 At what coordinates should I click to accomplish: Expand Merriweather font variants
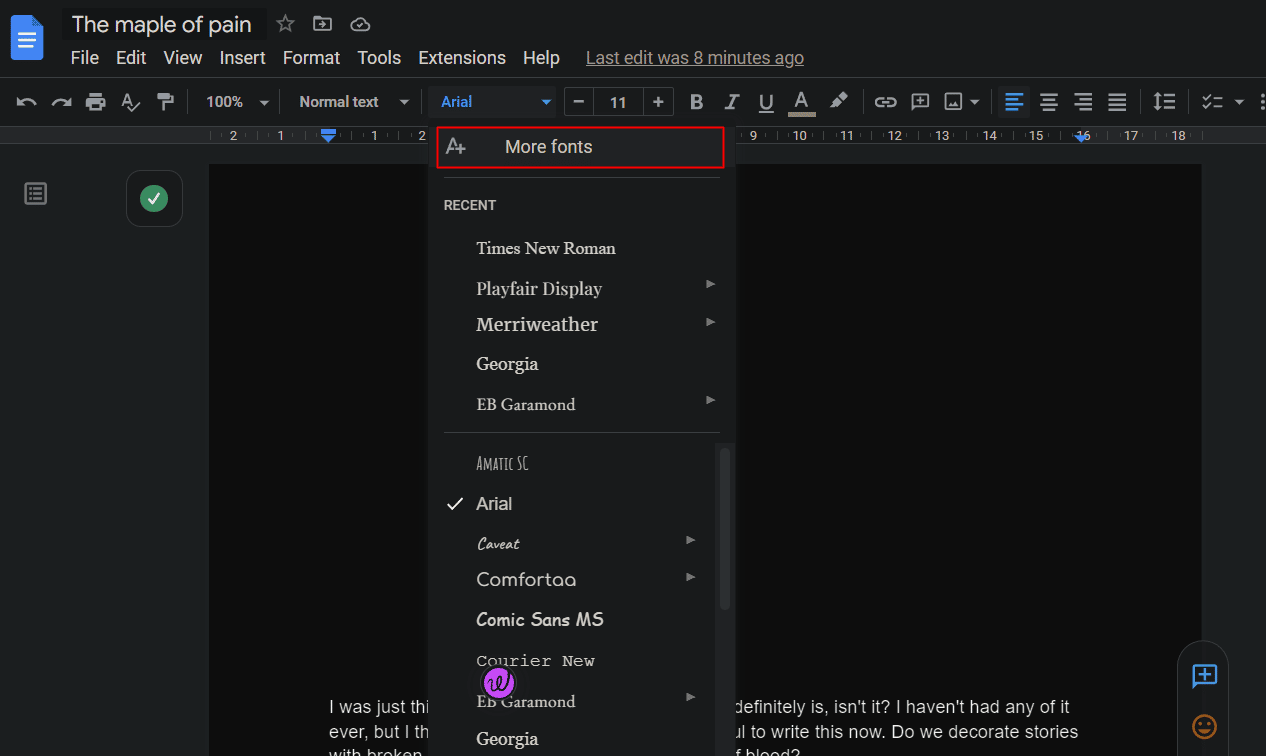[711, 322]
